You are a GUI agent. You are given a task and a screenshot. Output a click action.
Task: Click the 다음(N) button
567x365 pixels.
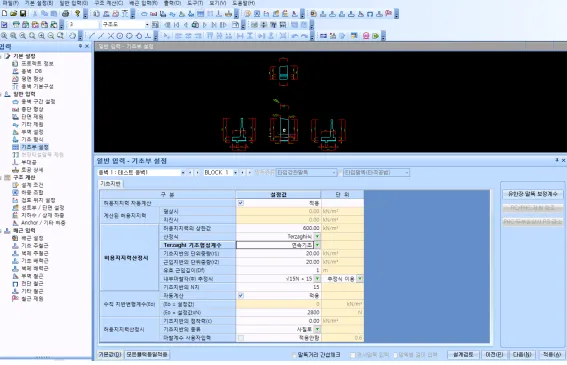(x=522, y=355)
